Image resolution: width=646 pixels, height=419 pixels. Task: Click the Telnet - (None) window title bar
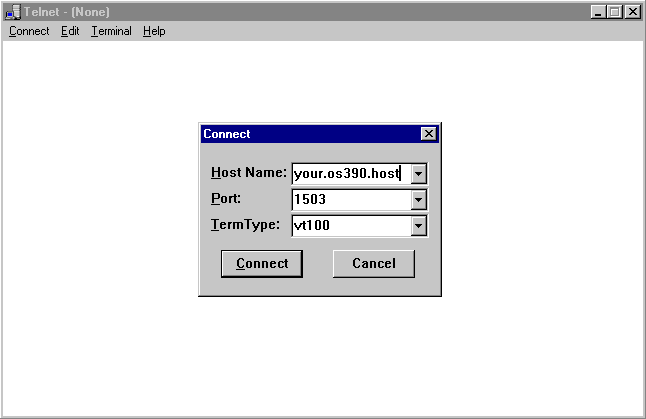300,12
